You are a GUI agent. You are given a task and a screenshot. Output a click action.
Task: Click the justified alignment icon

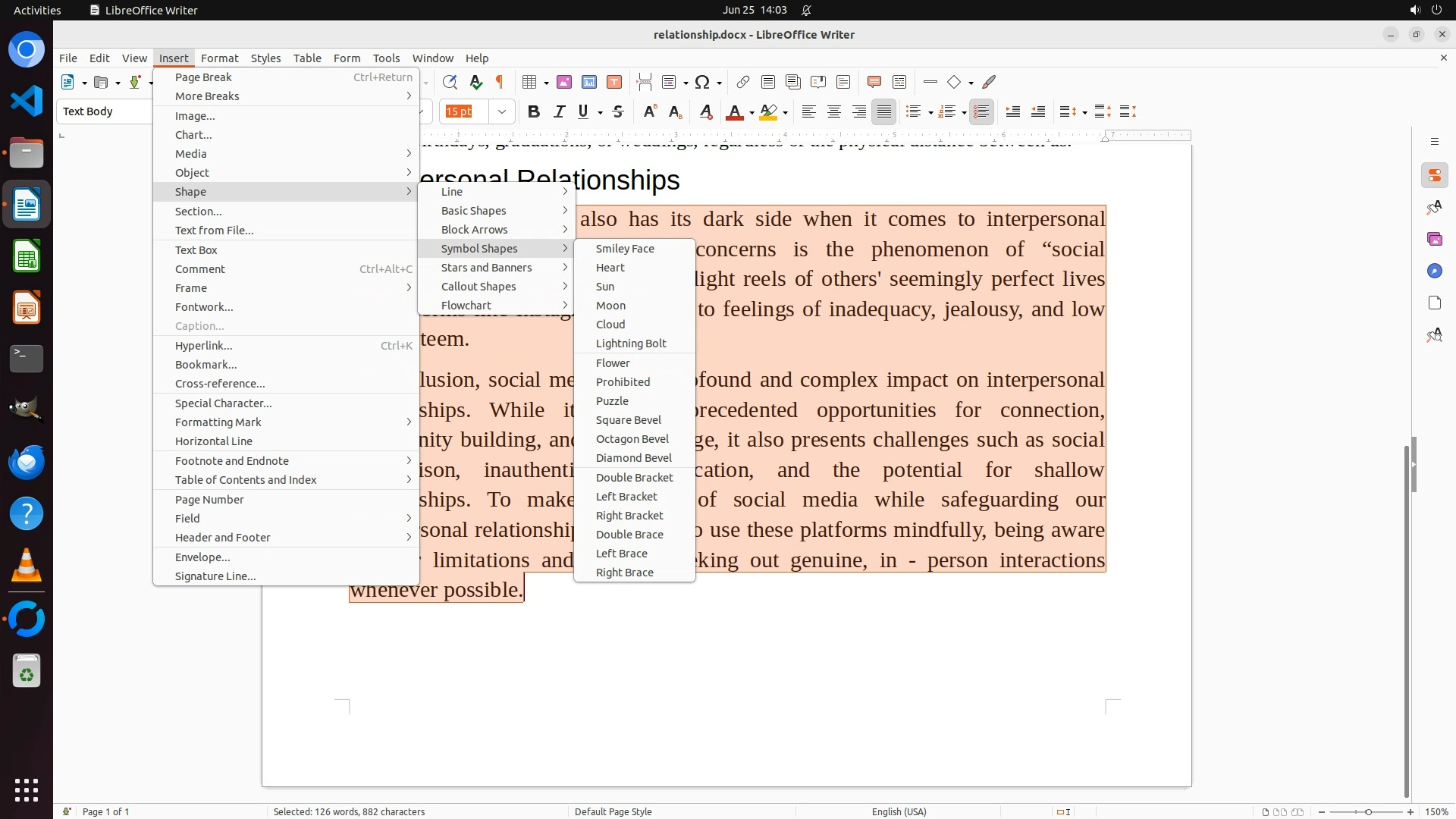(x=884, y=111)
